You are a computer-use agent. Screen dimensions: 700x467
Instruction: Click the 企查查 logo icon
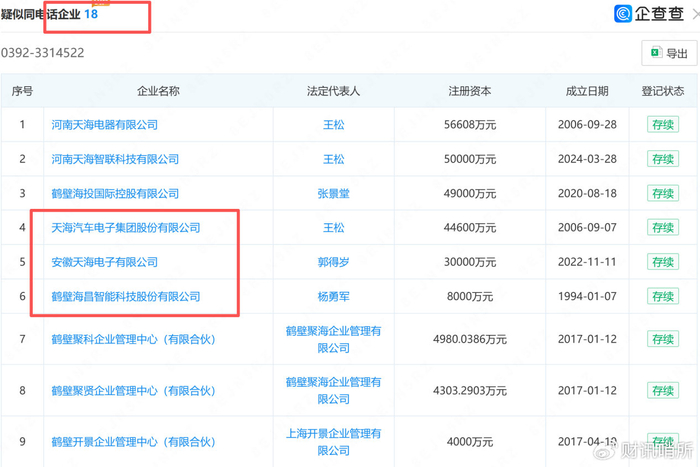tap(623, 13)
